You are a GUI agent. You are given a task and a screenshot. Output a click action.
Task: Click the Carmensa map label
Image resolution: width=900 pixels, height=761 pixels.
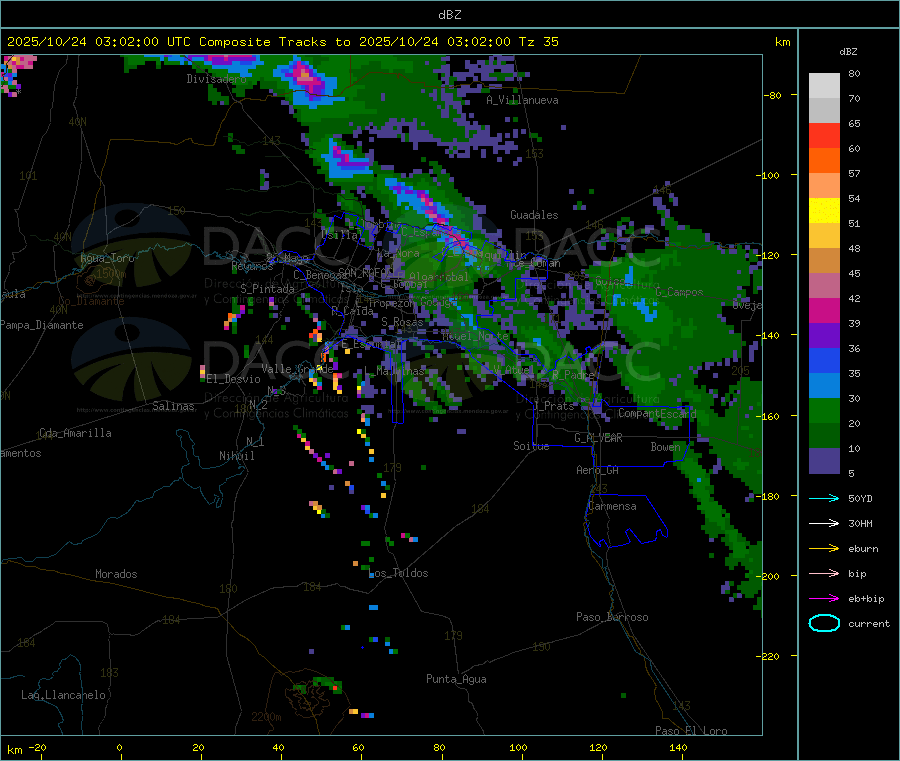point(612,506)
